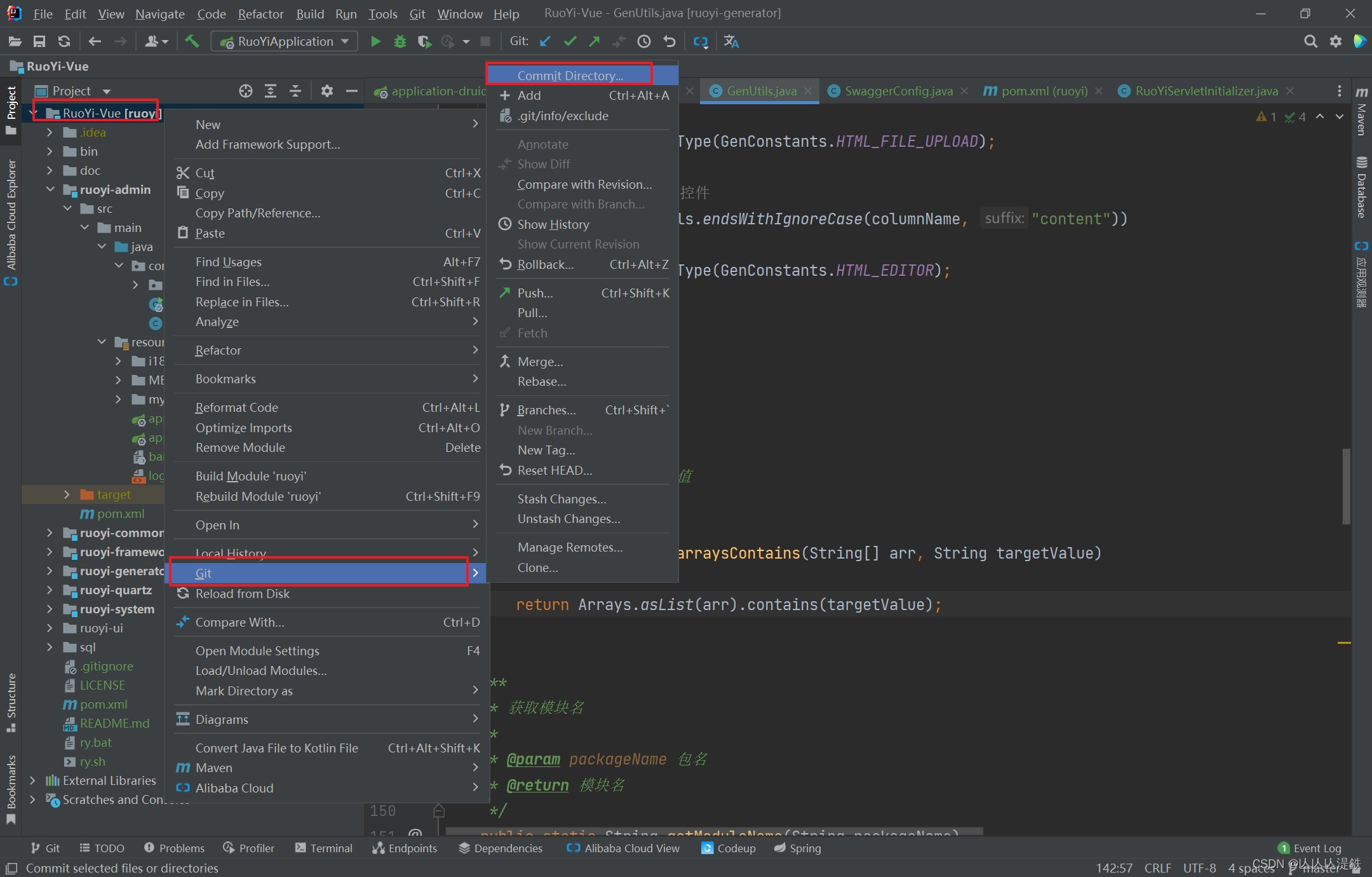Click the green Run triangle icon
This screenshot has height=877, width=1372.
[x=375, y=41]
